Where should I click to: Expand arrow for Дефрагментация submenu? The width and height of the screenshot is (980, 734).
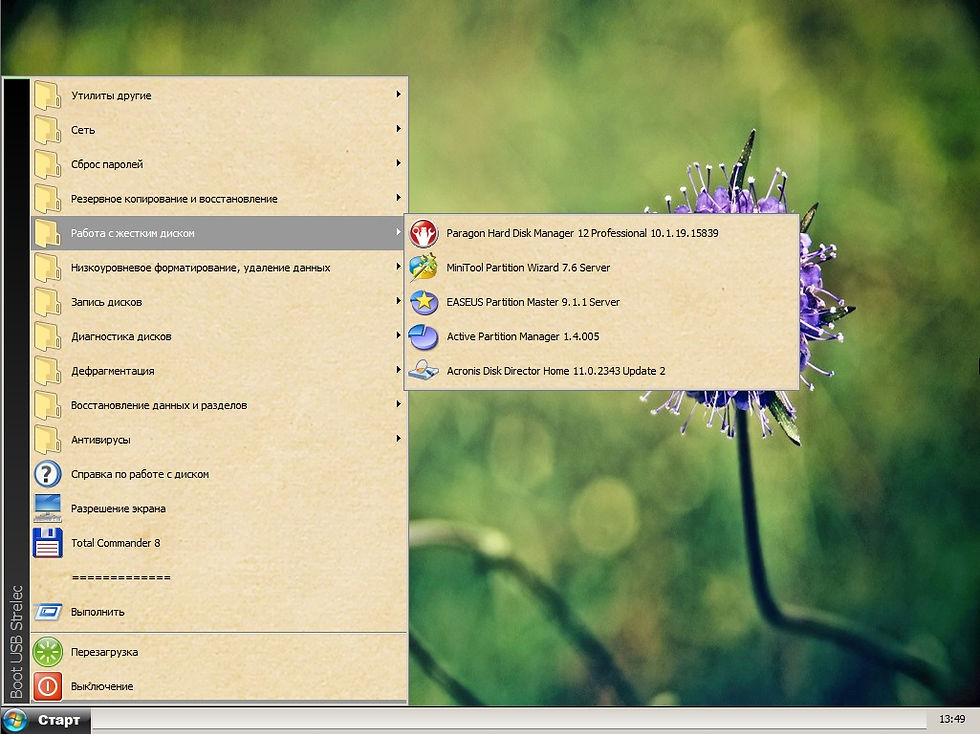pos(398,370)
